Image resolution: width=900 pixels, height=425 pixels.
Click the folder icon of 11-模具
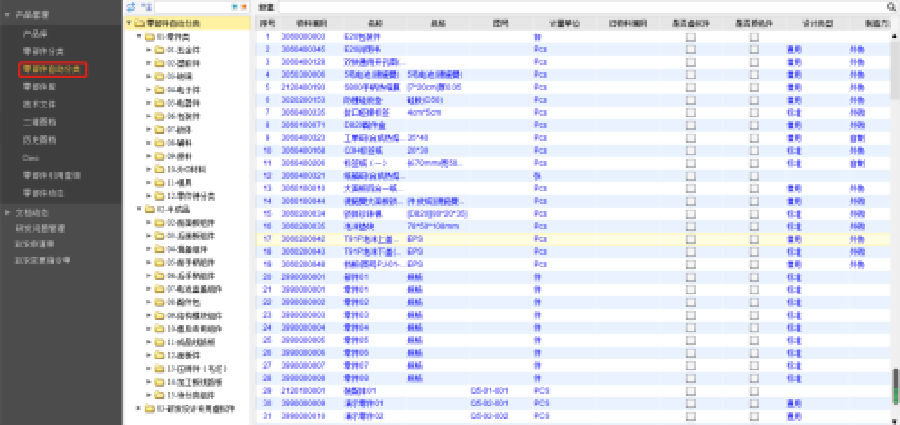pyautogui.click(x=160, y=183)
